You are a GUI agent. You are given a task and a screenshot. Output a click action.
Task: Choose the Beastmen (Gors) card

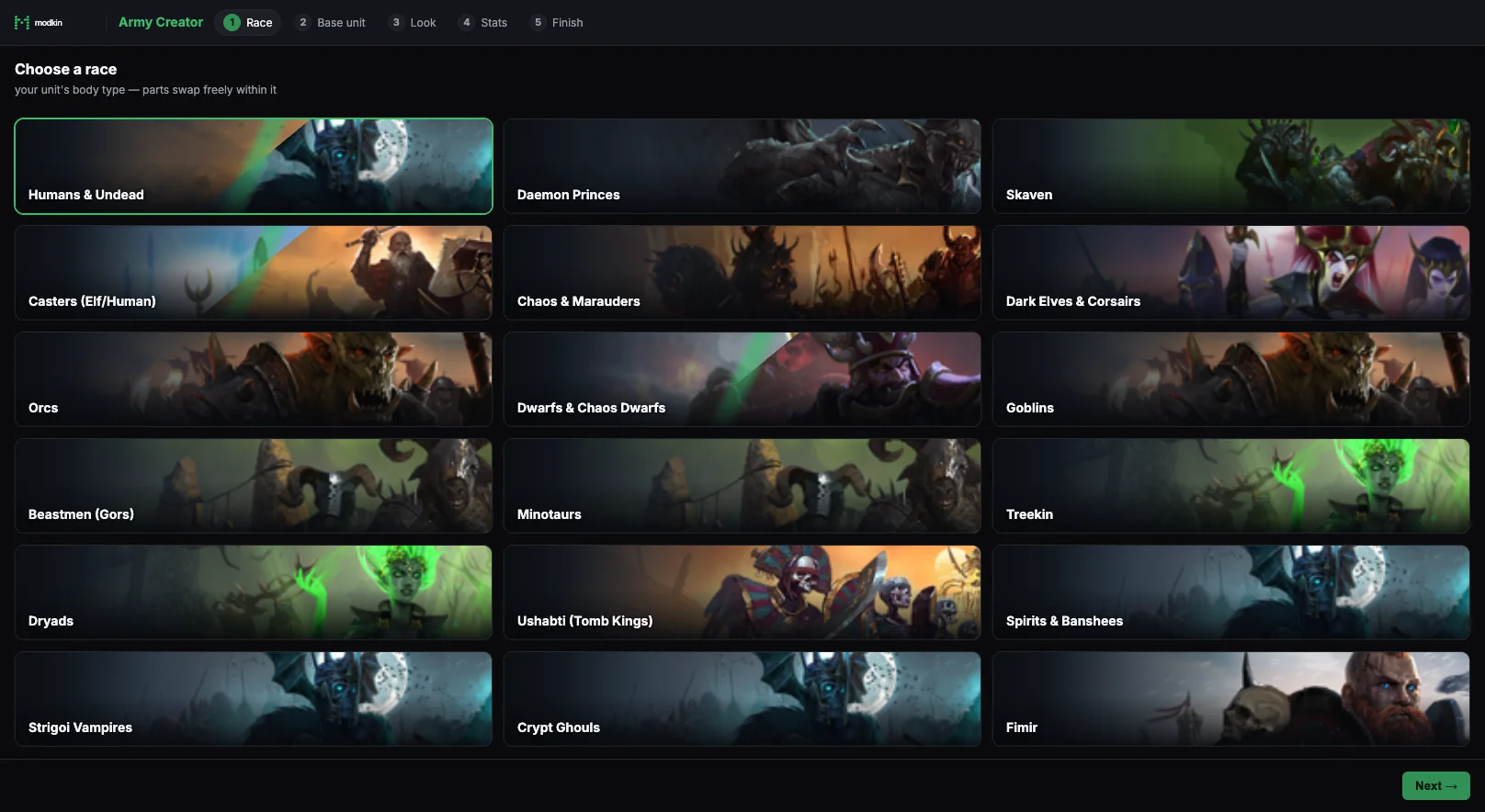254,486
